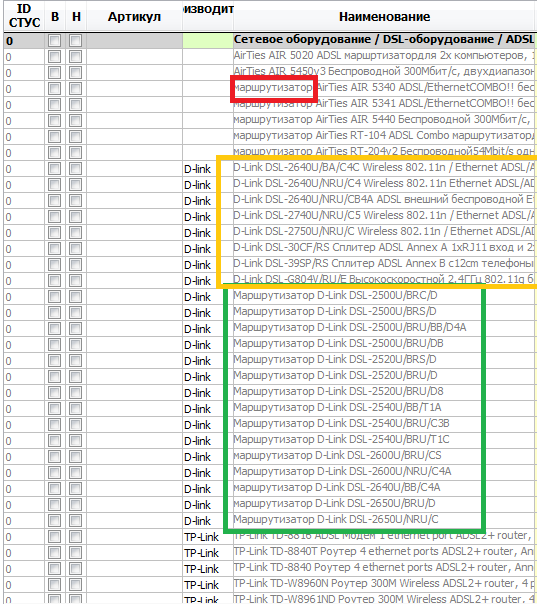The height and width of the screenshot is (604, 537).
Task: Select маршрутизатор AirTies RT-104 ADSL Combo cell
Action: click(384, 136)
